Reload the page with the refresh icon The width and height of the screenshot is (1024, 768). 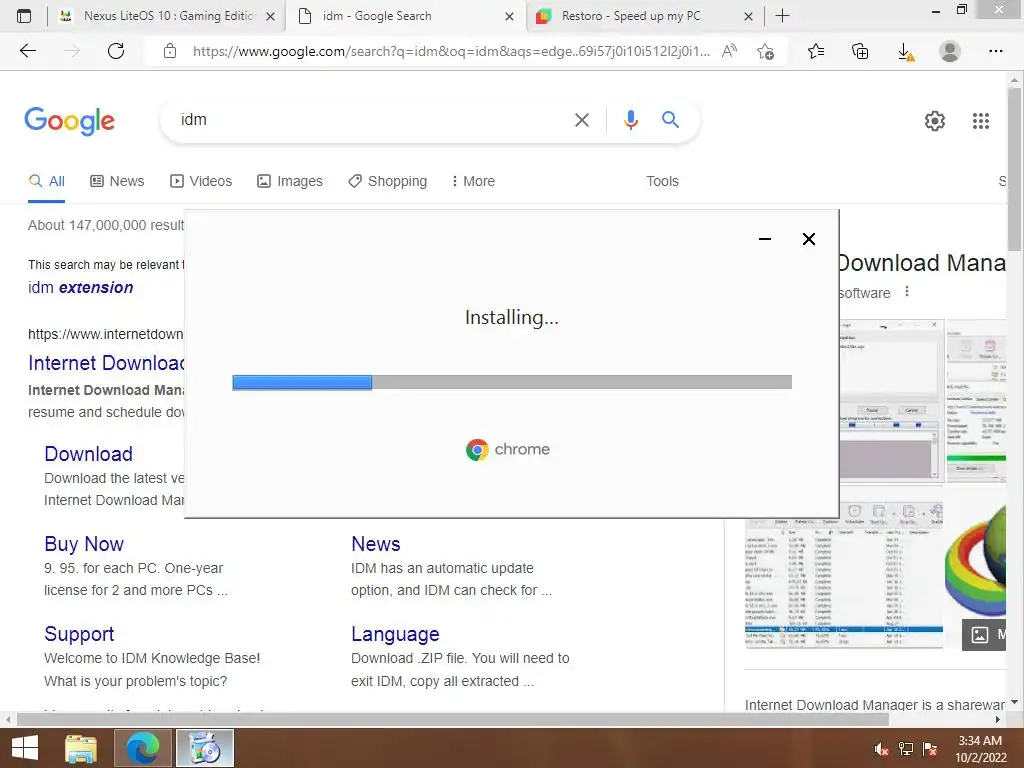(x=116, y=51)
